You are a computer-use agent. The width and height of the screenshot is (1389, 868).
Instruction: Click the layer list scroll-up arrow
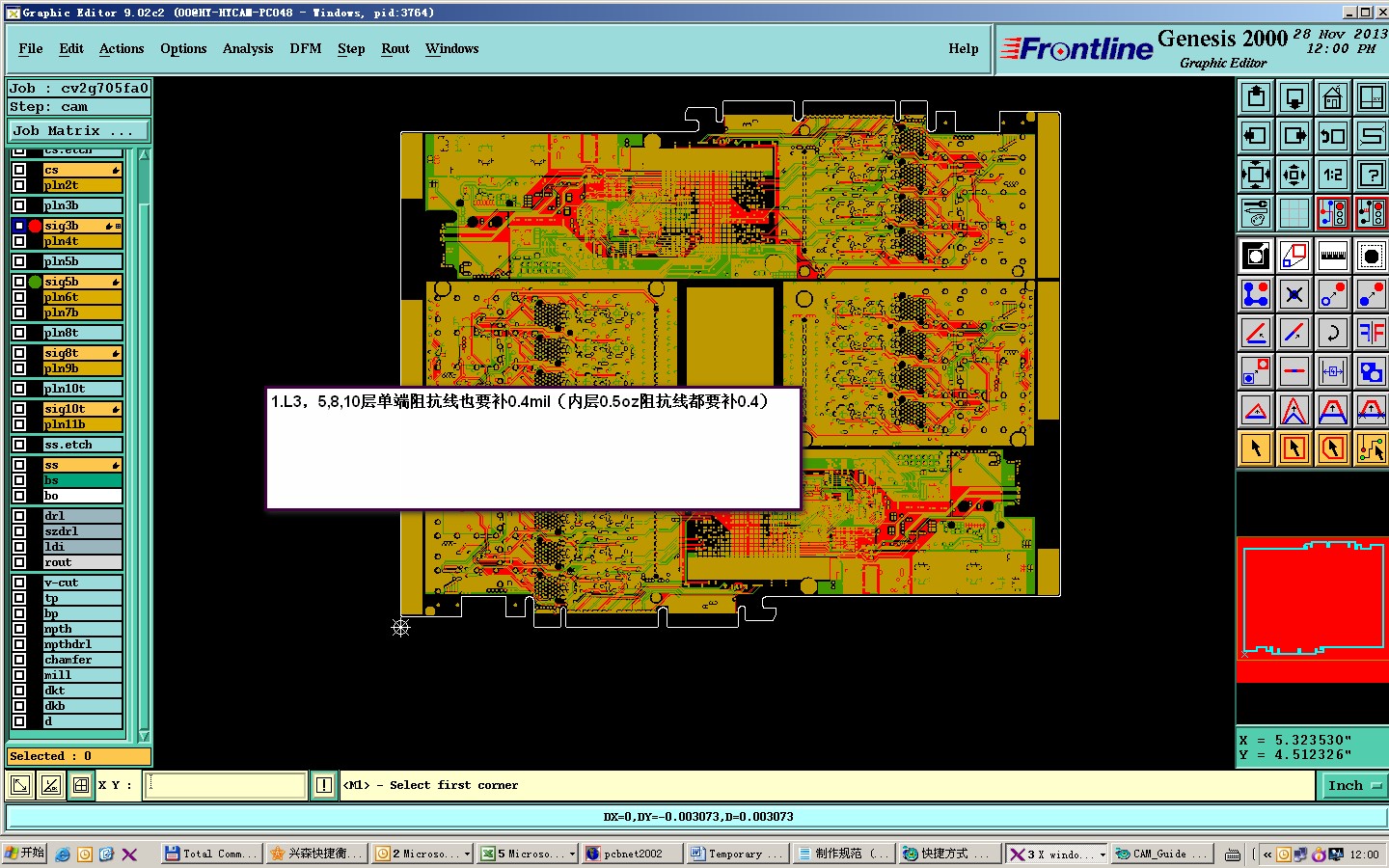(145, 155)
